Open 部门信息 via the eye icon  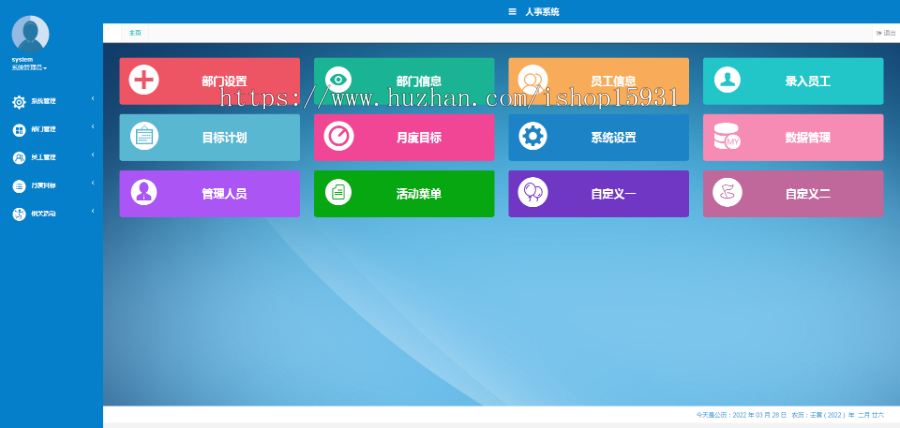click(339, 80)
